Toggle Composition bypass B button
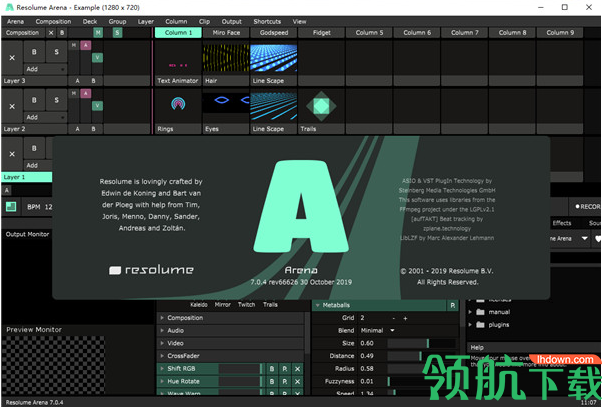This screenshot has height=407, width=602. (x=62, y=33)
